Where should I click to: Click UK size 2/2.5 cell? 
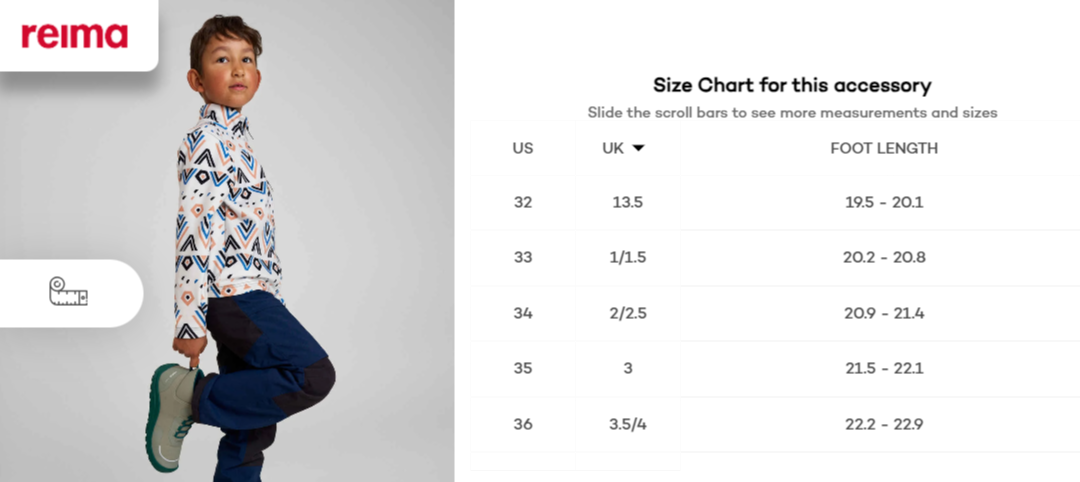click(627, 313)
